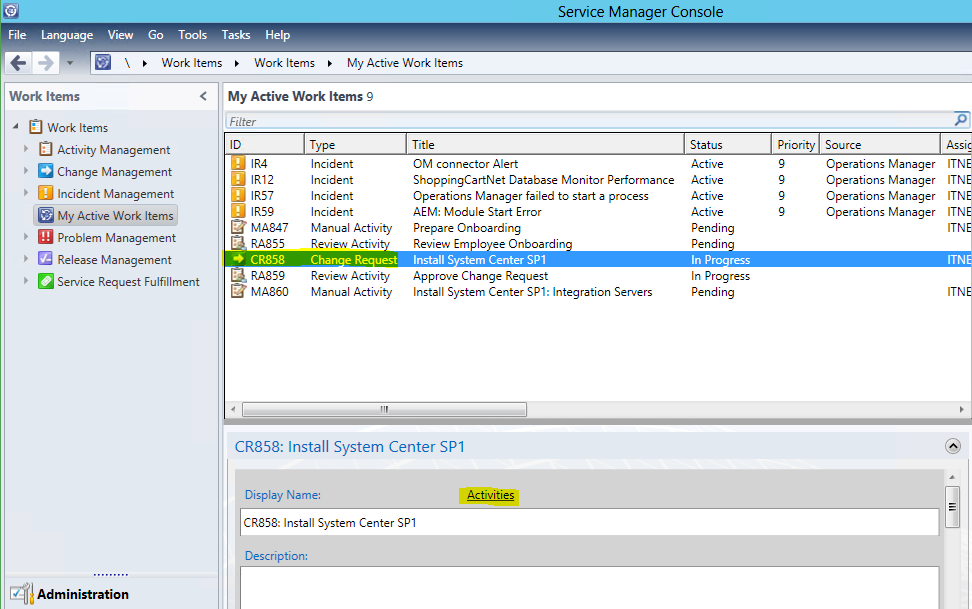
Task: Click the Activities link
Action: click(x=490, y=495)
